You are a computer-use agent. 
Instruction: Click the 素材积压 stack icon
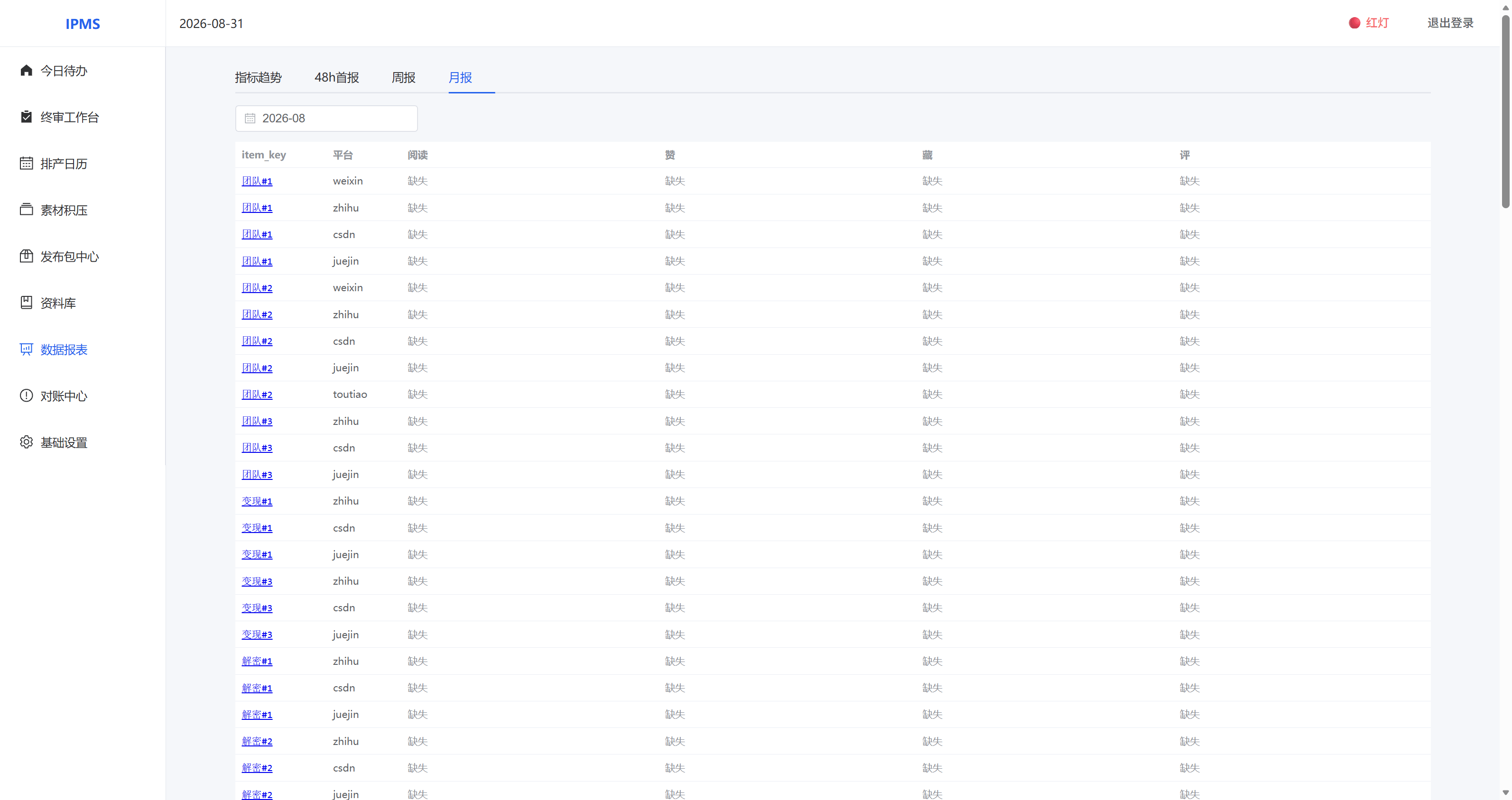pyautogui.click(x=26, y=210)
